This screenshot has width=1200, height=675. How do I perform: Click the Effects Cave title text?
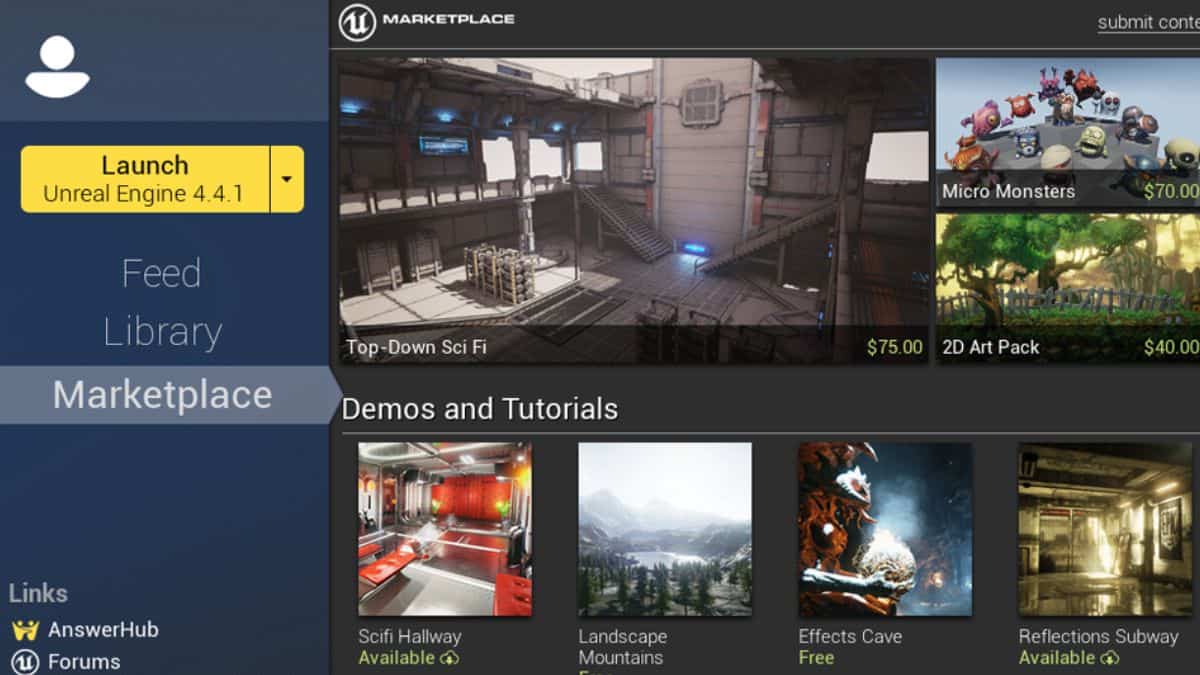(x=850, y=636)
